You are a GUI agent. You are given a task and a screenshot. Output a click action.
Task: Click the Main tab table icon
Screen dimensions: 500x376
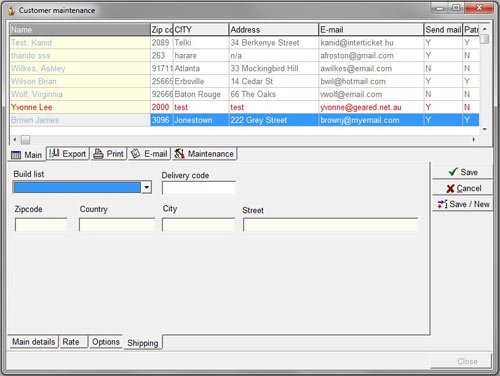click(16, 155)
